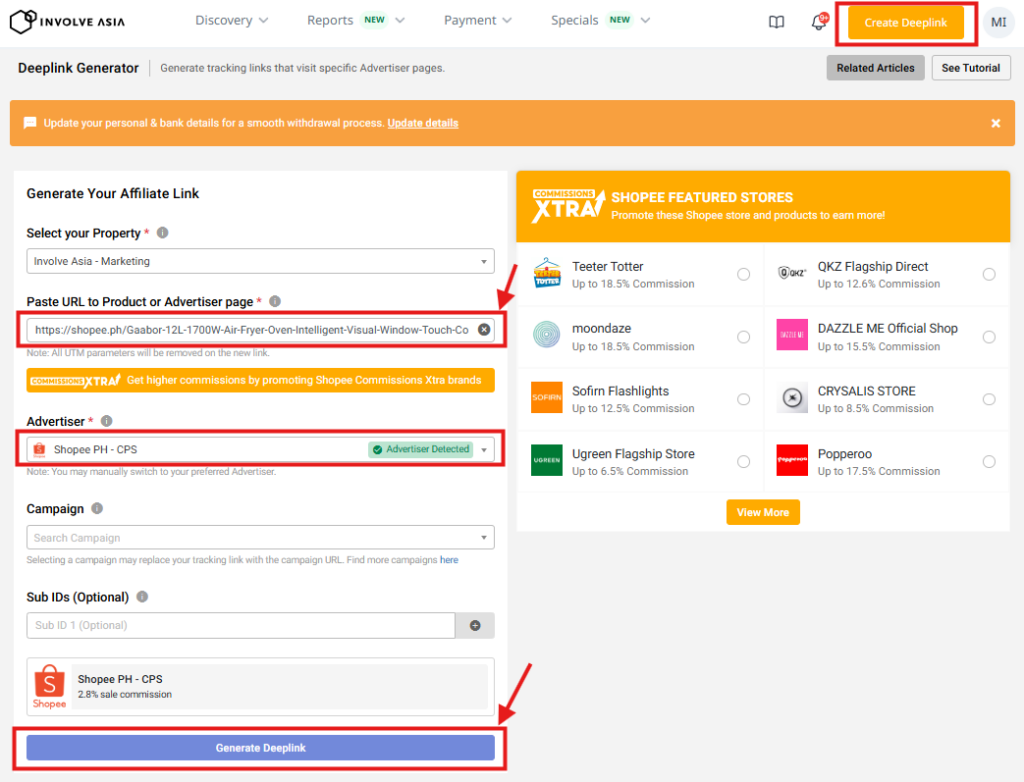Select the Popperoo store radio button
Image resolution: width=1024 pixels, height=782 pixels.
coord(989,461)
